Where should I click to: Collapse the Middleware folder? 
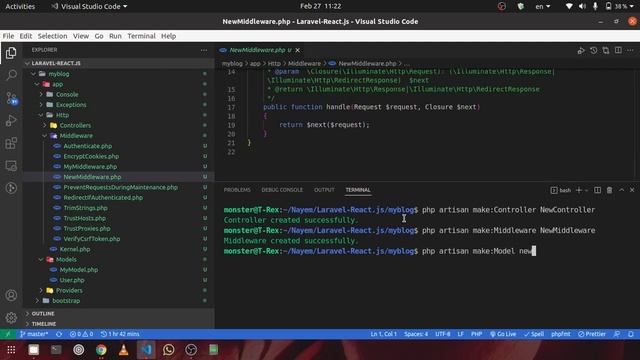click(x=118, y=136)
